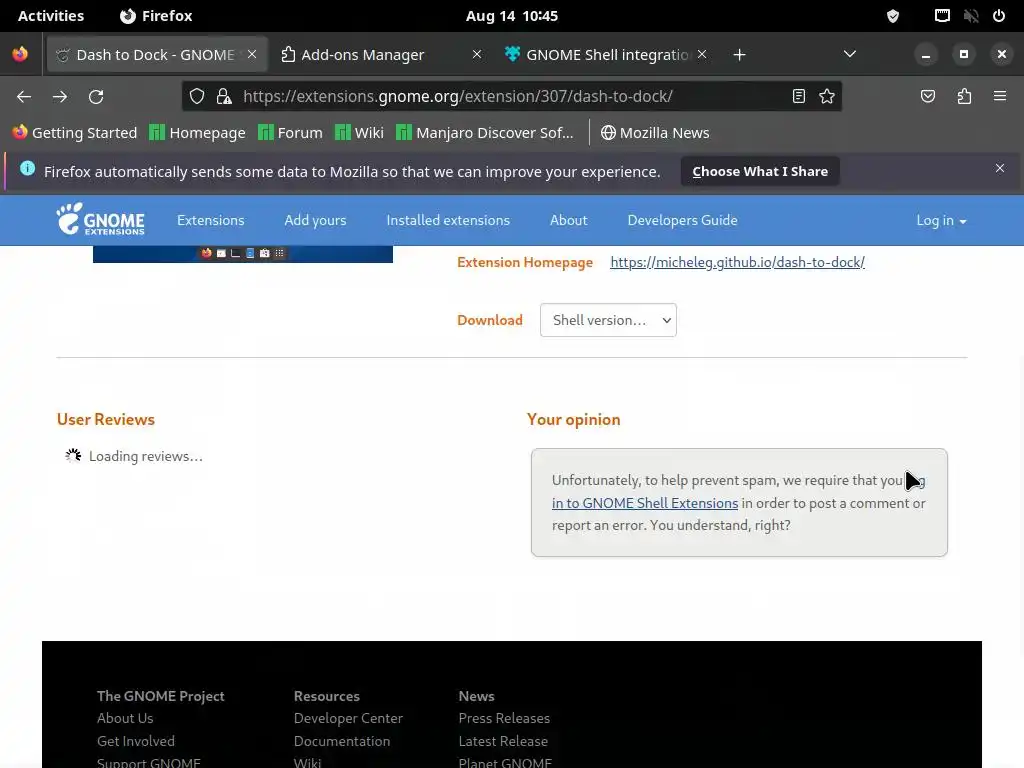Click the info icon in the notification bar

pos(27,168)
